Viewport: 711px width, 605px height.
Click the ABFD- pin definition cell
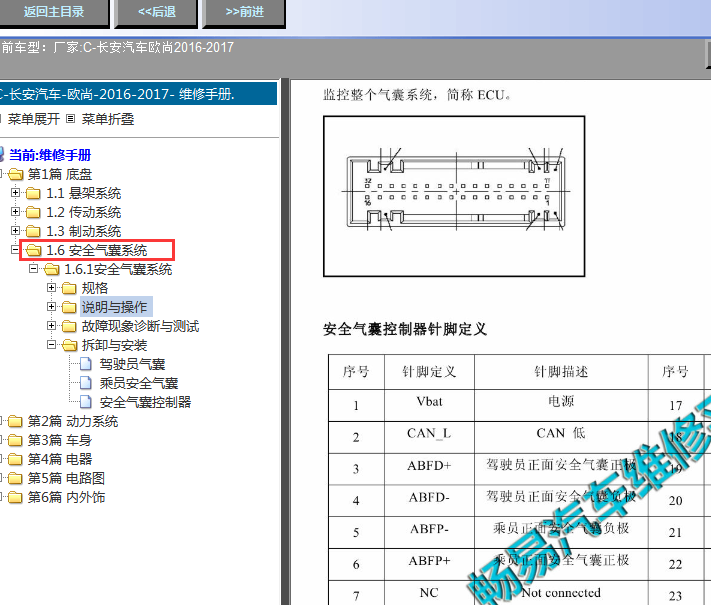[429, 500]
